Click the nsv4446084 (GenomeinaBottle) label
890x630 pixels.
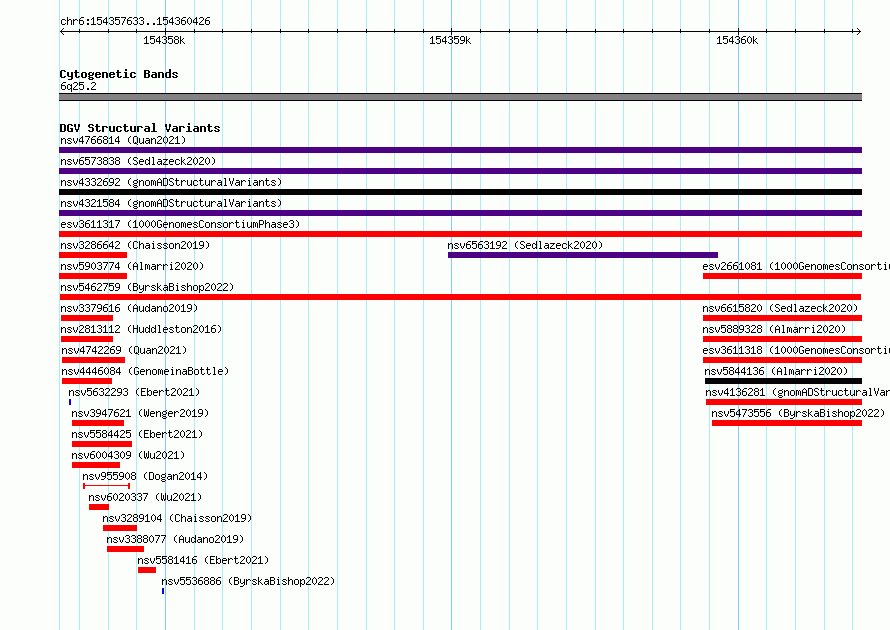pyautogui.click(x=145, y=371)
